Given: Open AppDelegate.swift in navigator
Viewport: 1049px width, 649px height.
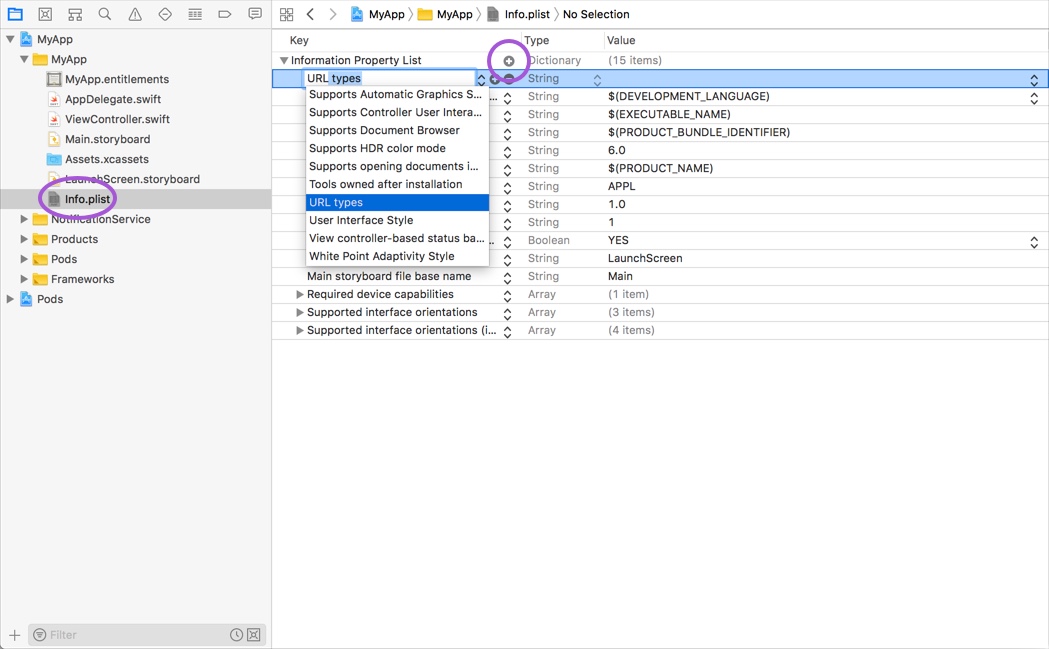Looking at the screenshot, I should pos(112,100).
